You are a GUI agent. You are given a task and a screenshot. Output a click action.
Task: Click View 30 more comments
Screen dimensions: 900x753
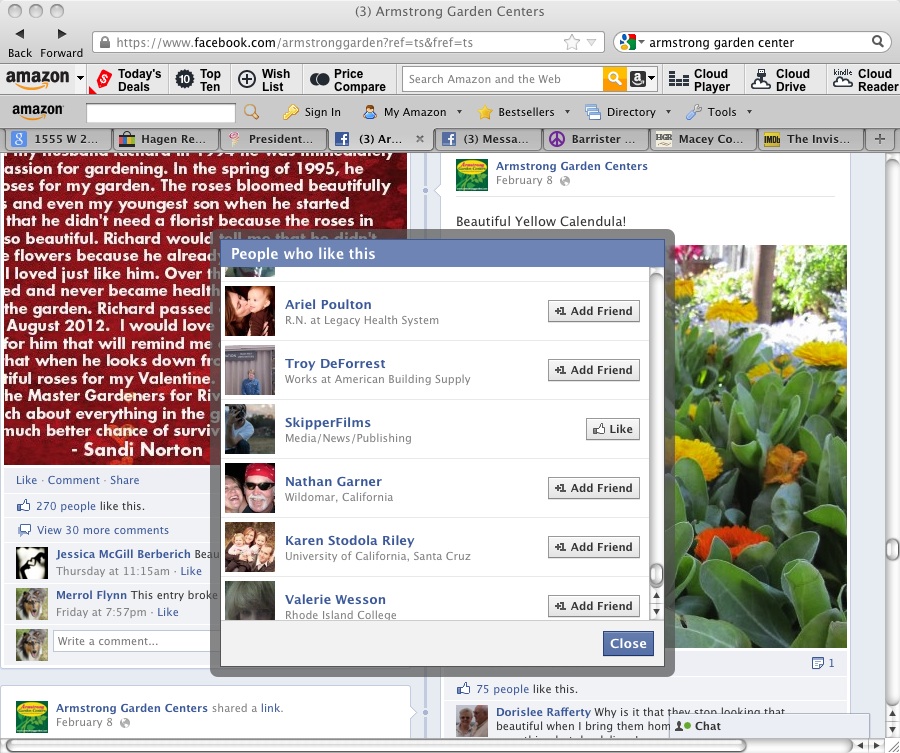pos(103,530)
